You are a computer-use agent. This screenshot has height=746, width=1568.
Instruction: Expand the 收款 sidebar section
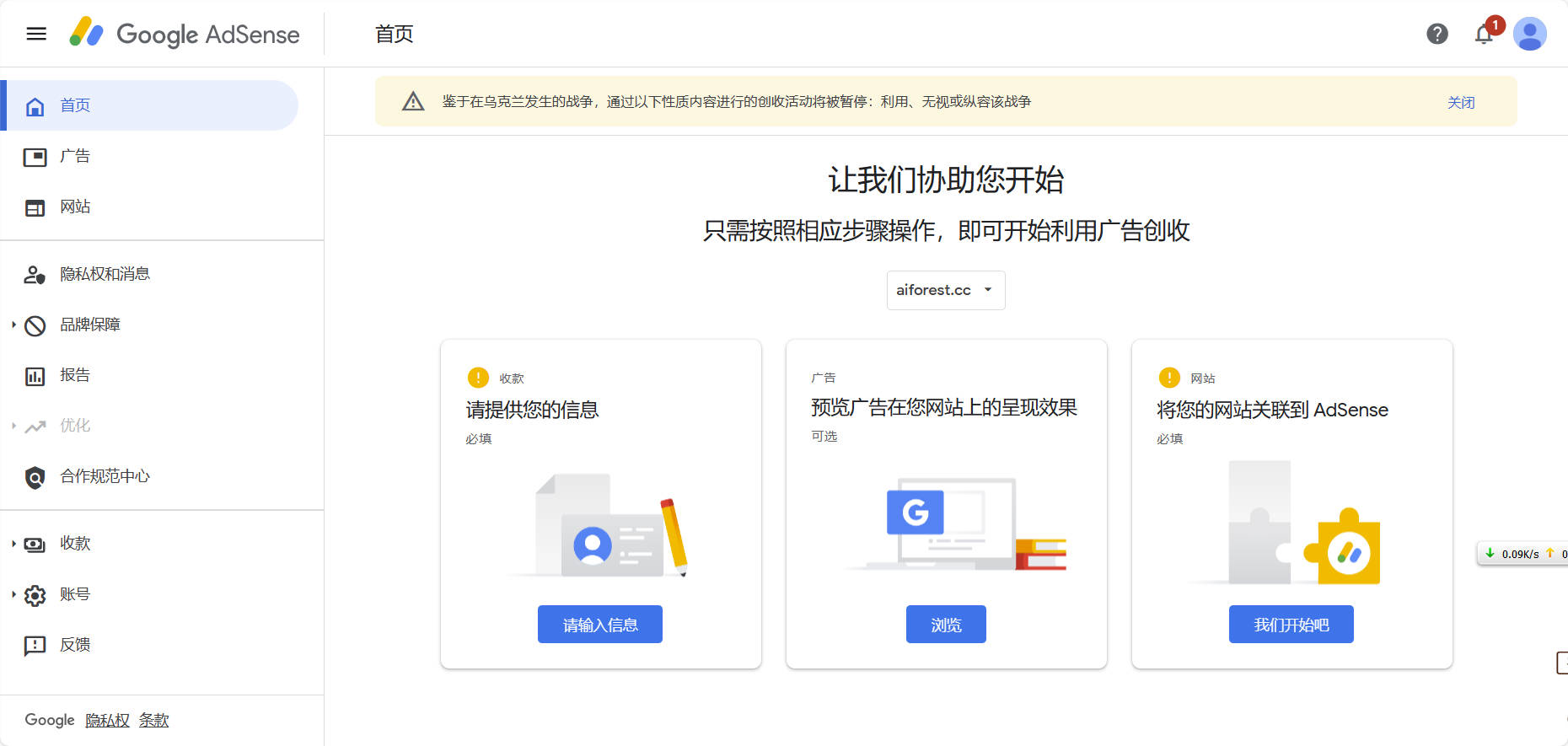(x=13, y=544)
